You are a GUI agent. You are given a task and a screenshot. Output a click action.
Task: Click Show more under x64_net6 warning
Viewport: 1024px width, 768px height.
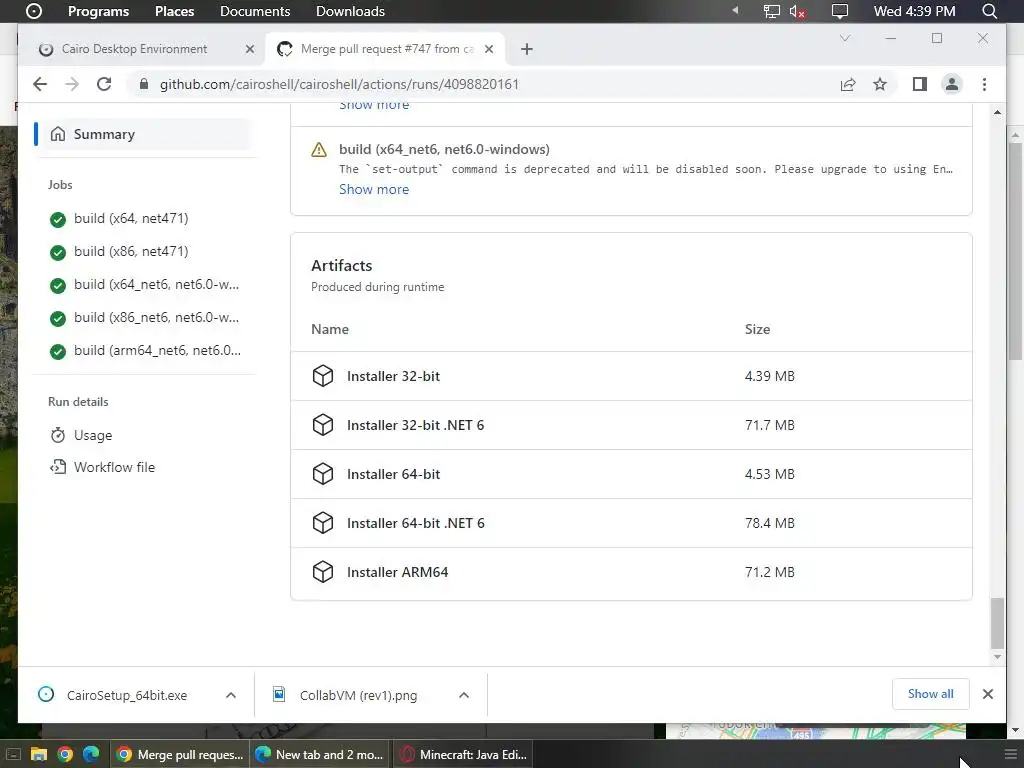(374, 189)
